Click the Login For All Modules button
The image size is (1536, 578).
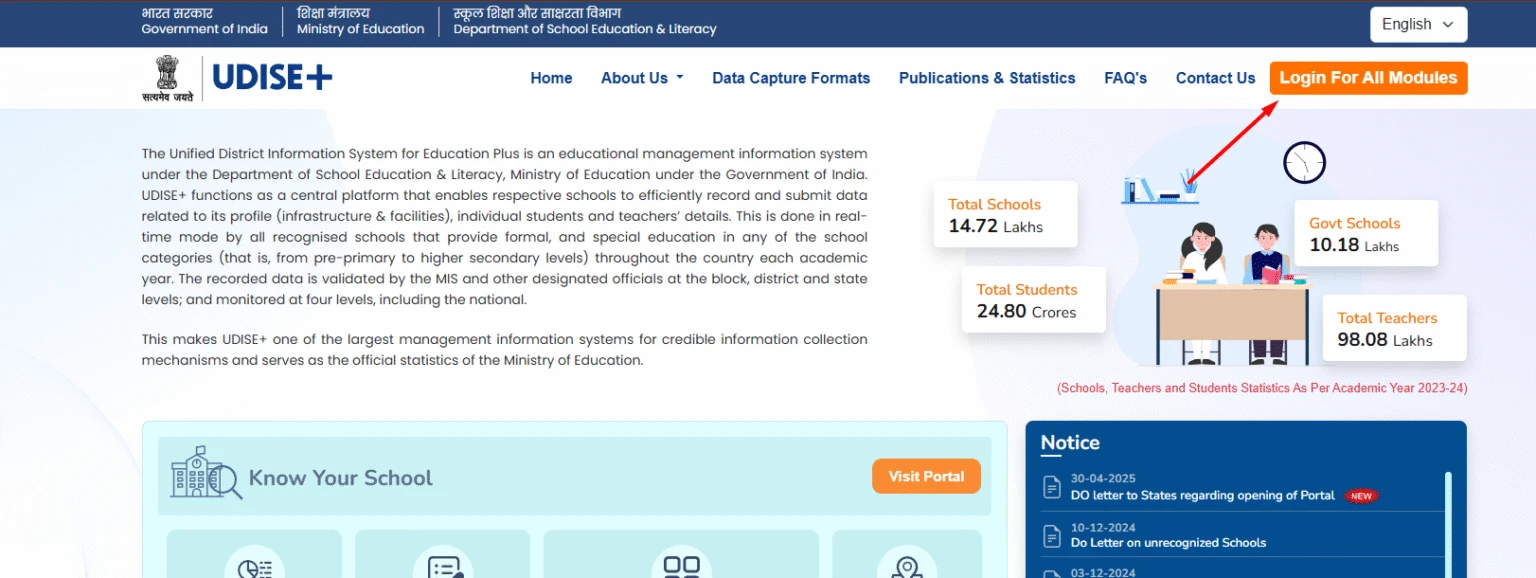point(1368,78)
